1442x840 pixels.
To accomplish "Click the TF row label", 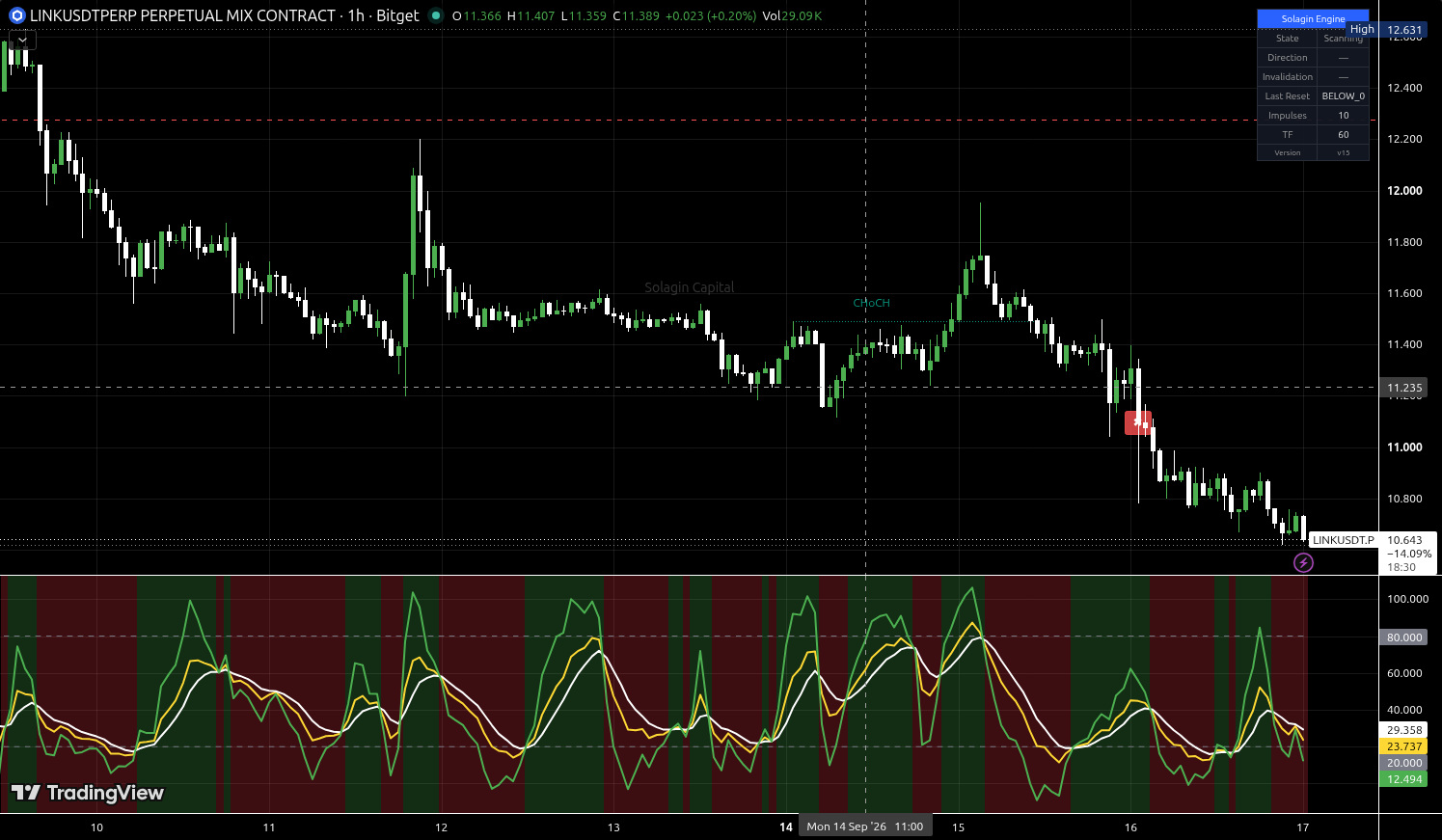I will [1288, 135].
